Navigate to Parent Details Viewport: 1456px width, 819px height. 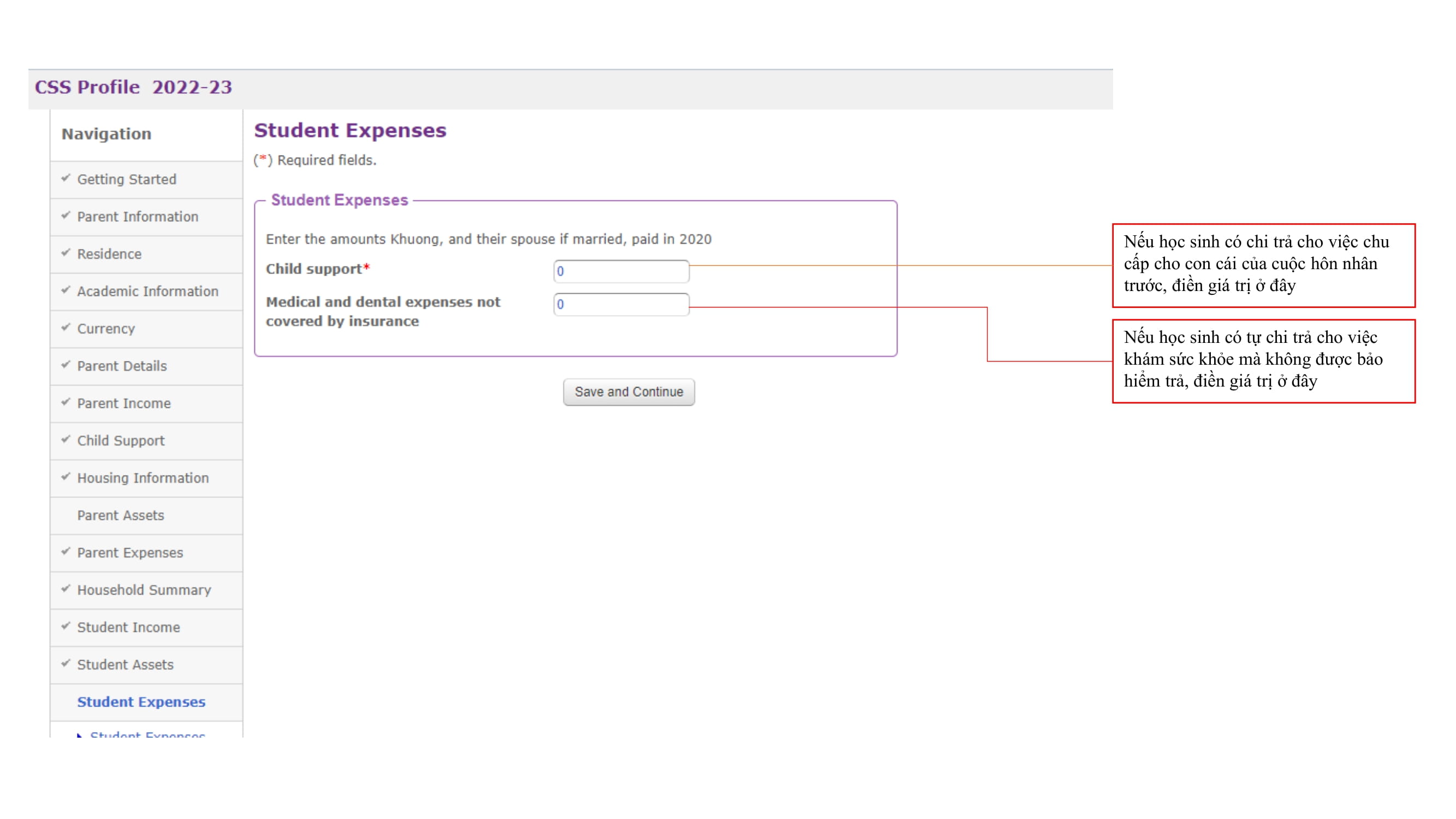click(122, 366)
